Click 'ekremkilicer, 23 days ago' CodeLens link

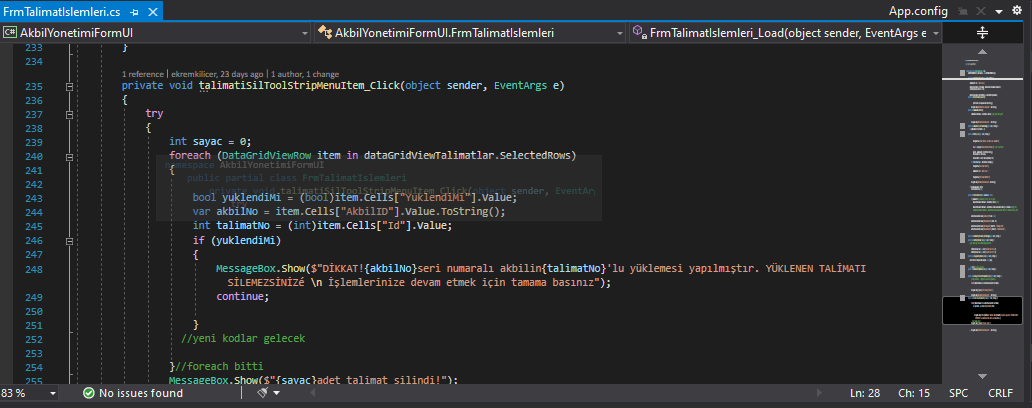pos(217,74)
